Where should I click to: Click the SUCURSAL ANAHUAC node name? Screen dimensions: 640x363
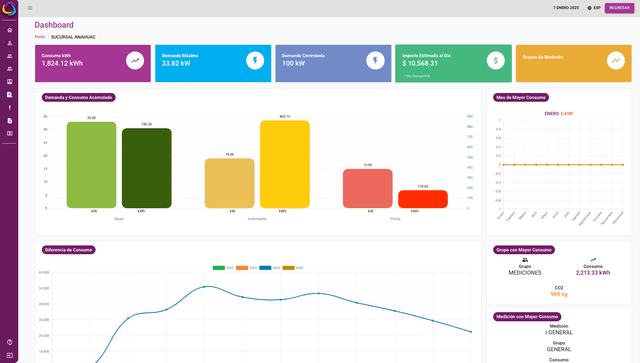[x=73, y=37]
